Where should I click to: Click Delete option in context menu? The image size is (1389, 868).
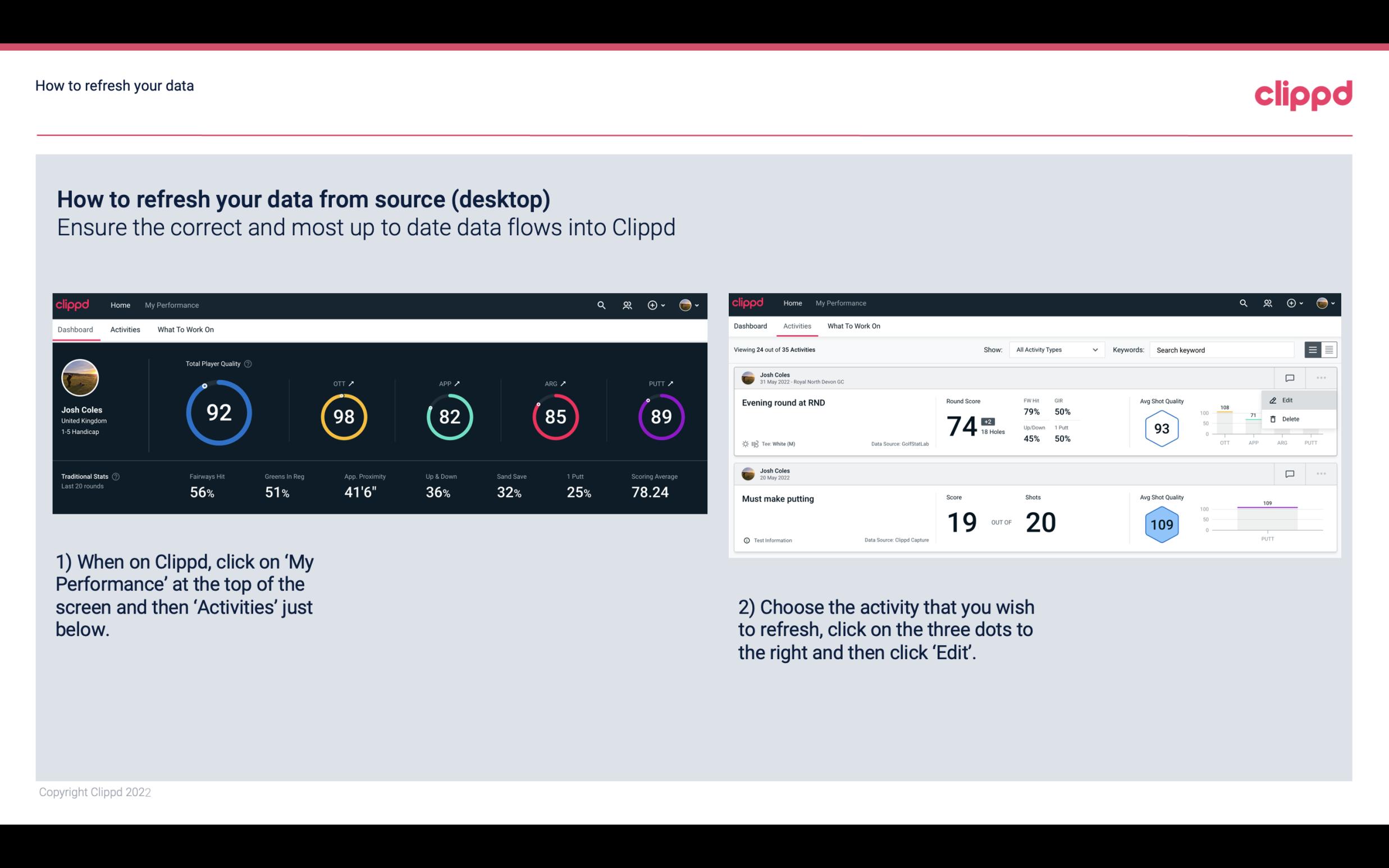point(1291,419)
